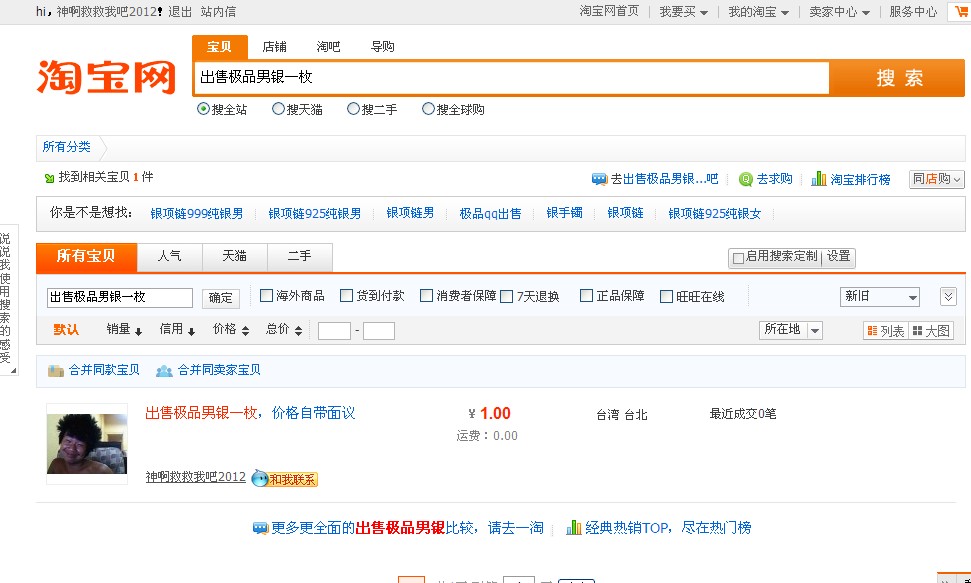Screen dimensions: 971x583
Task: Select the 宝贝 search tab
Action: click(x=219, y=47)
